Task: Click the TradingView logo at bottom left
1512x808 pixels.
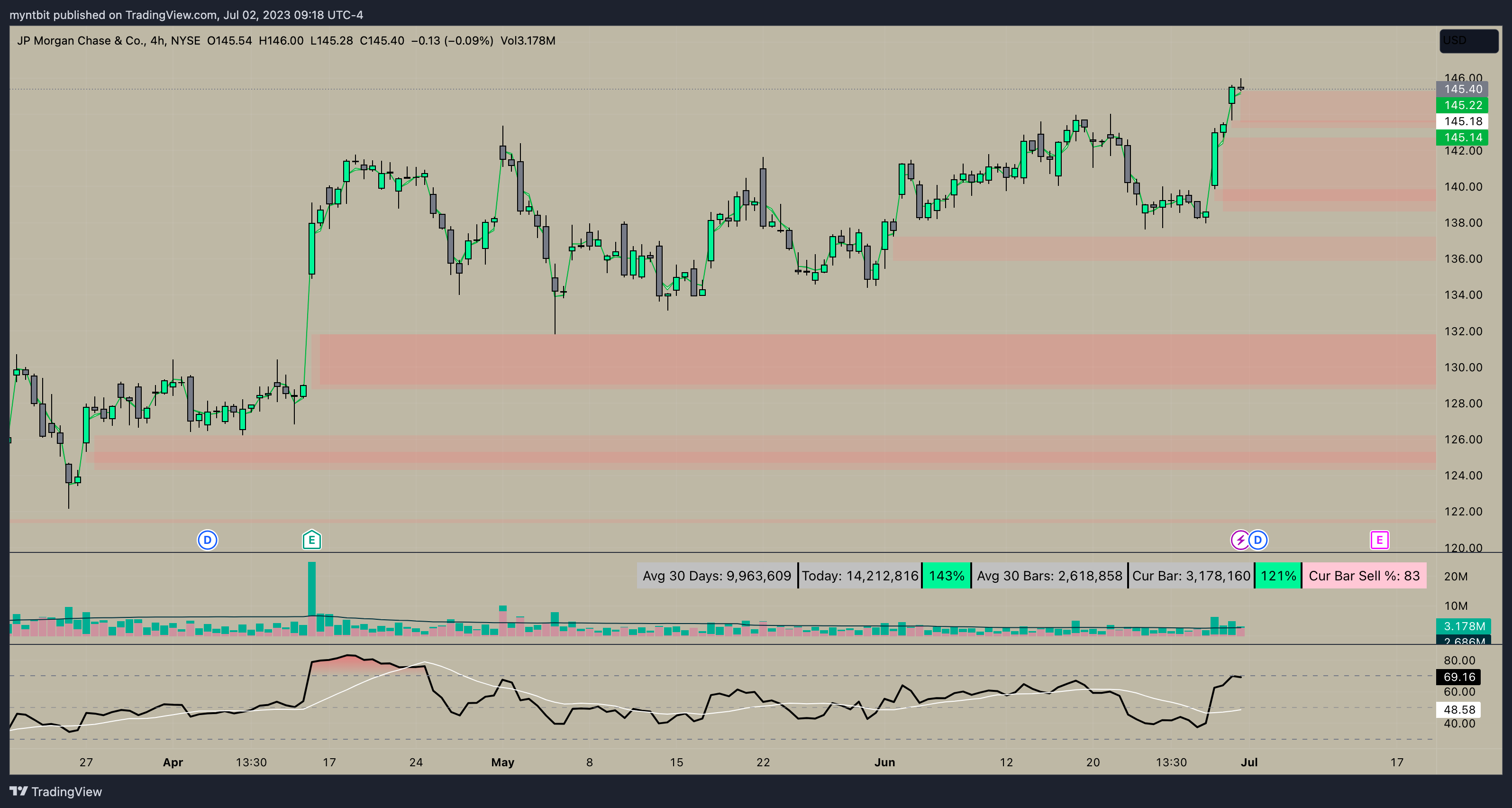Action: (56, 791)
